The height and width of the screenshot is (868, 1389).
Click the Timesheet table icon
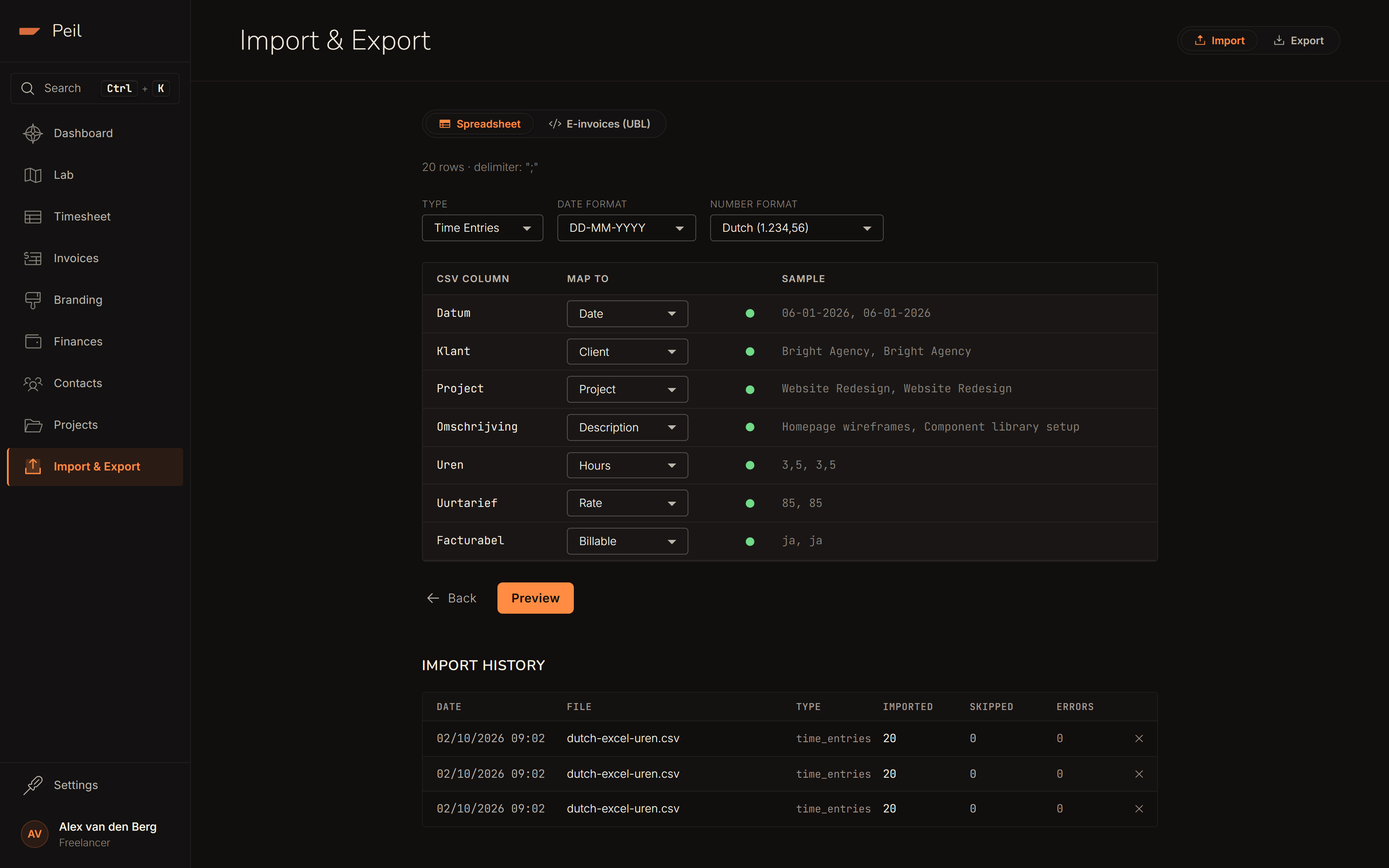pyautogui.click(x=33, y=217)
